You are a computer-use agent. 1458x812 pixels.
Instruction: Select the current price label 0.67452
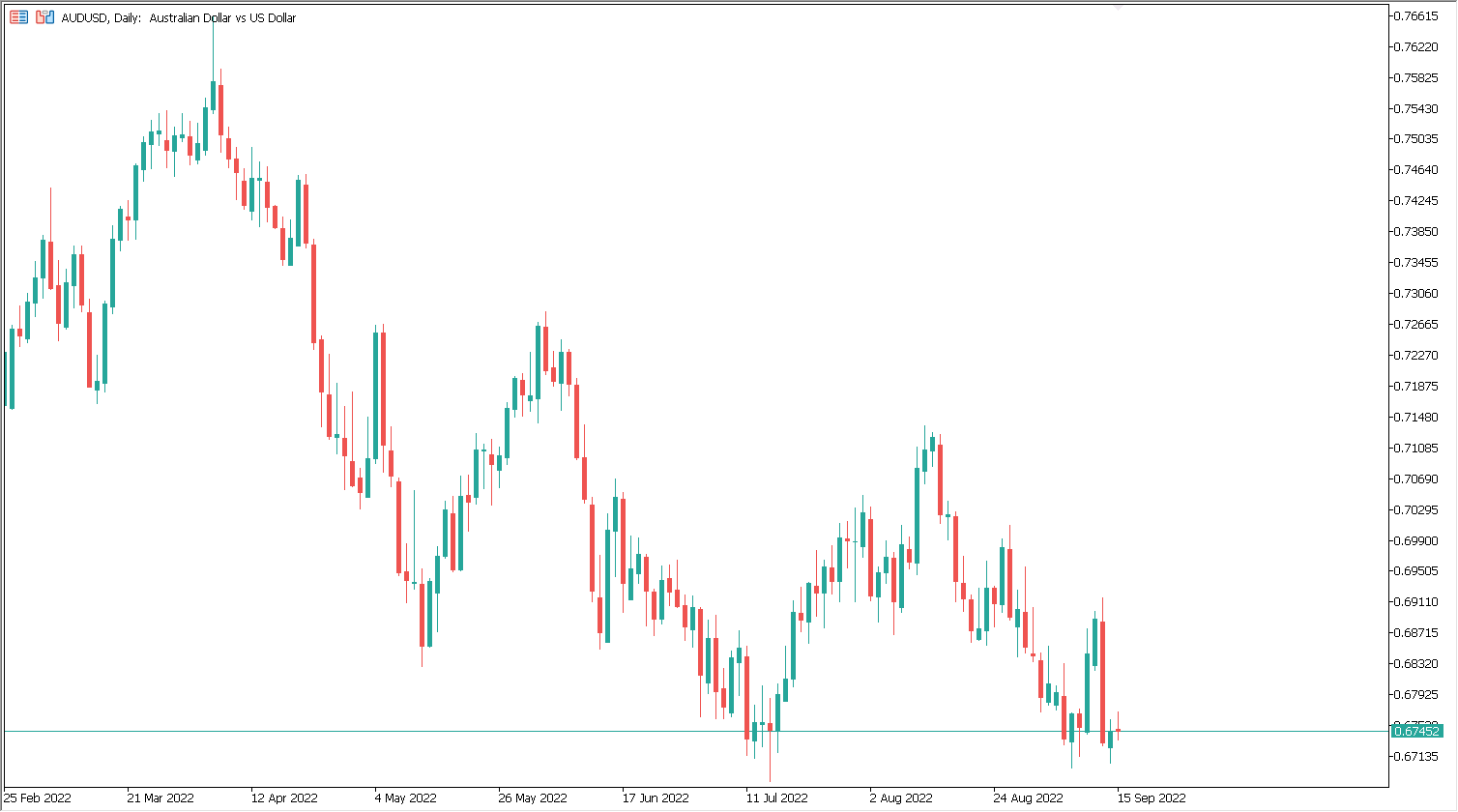click(1417, 731)
